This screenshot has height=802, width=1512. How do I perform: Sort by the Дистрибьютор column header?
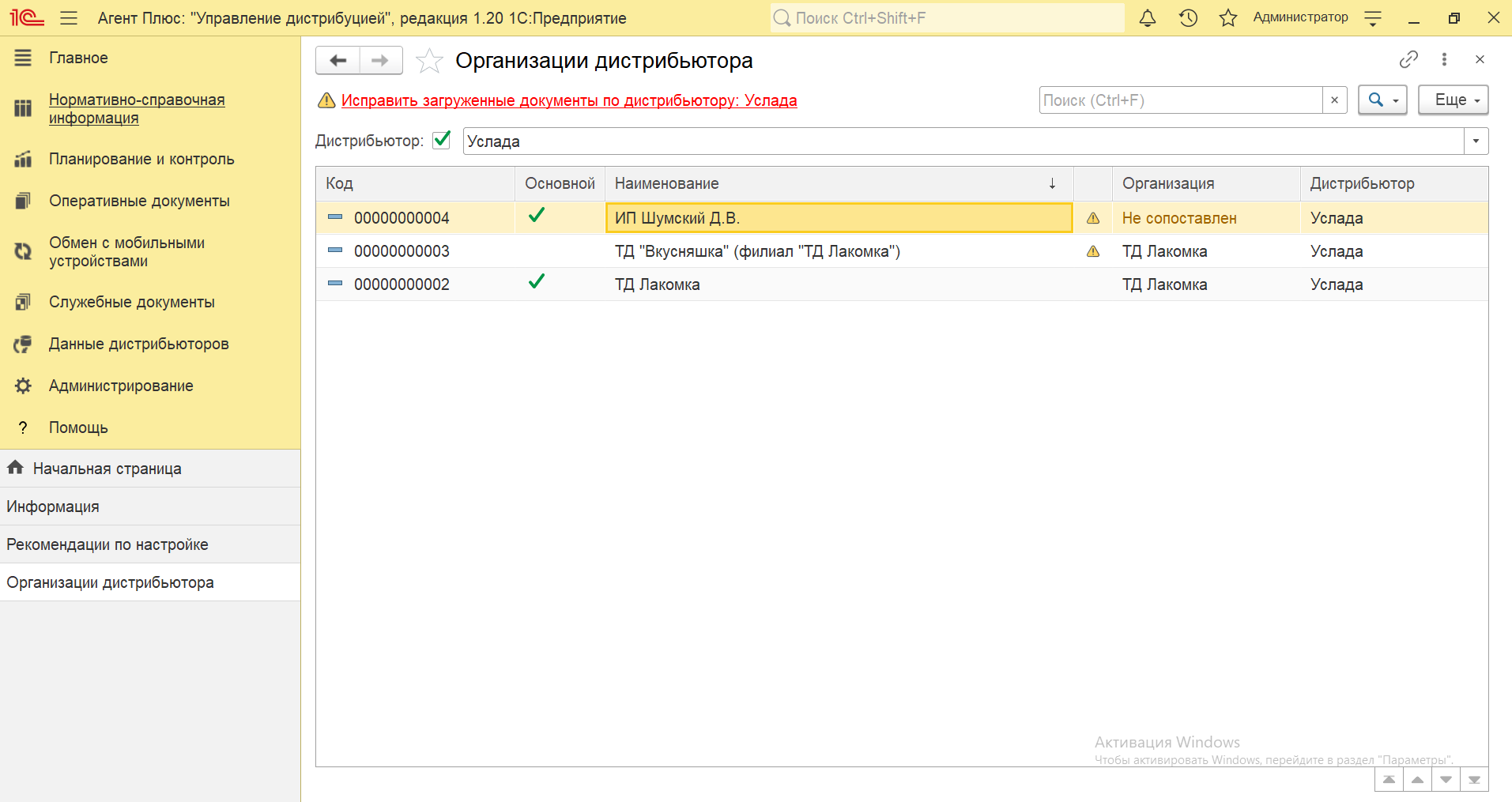(1394, 183)
